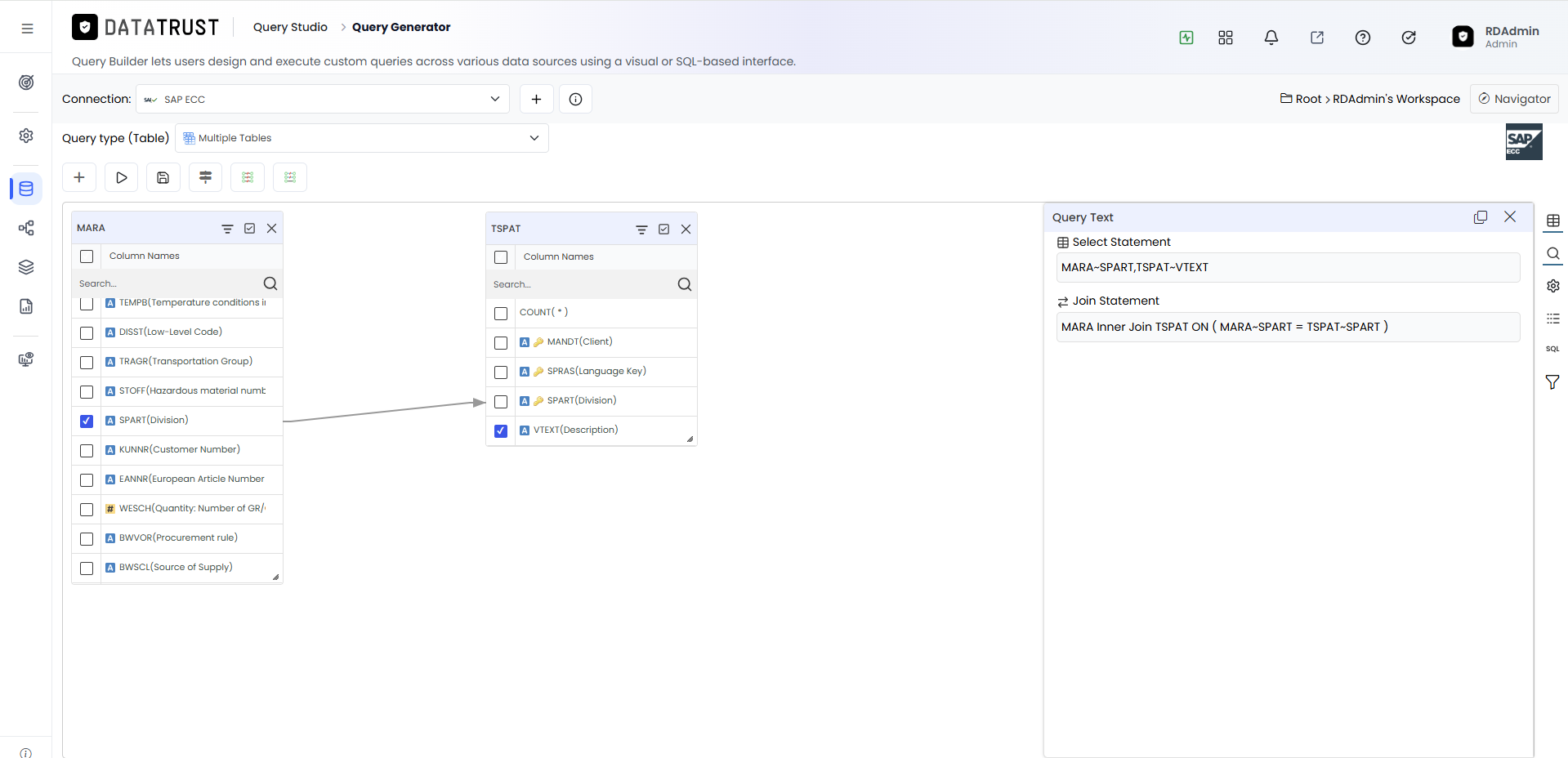Toggle MARA Column Names select-all checkbox
This screenshot has width=1568, height=758.
[87, 256]
